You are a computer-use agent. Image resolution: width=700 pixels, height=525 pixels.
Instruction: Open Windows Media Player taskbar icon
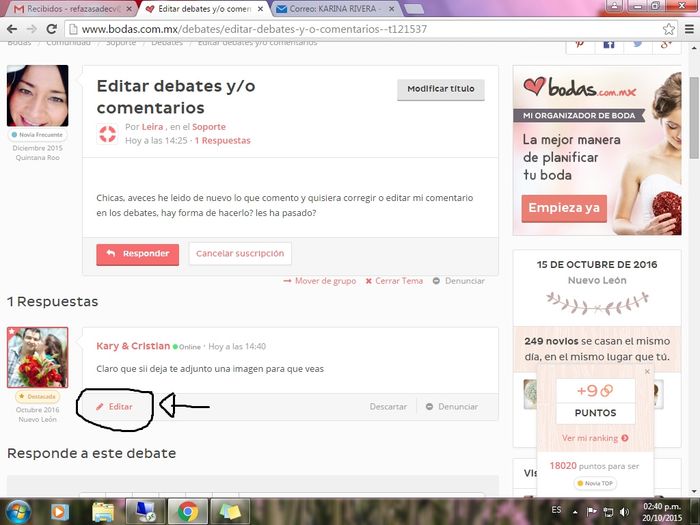(60, 512)
